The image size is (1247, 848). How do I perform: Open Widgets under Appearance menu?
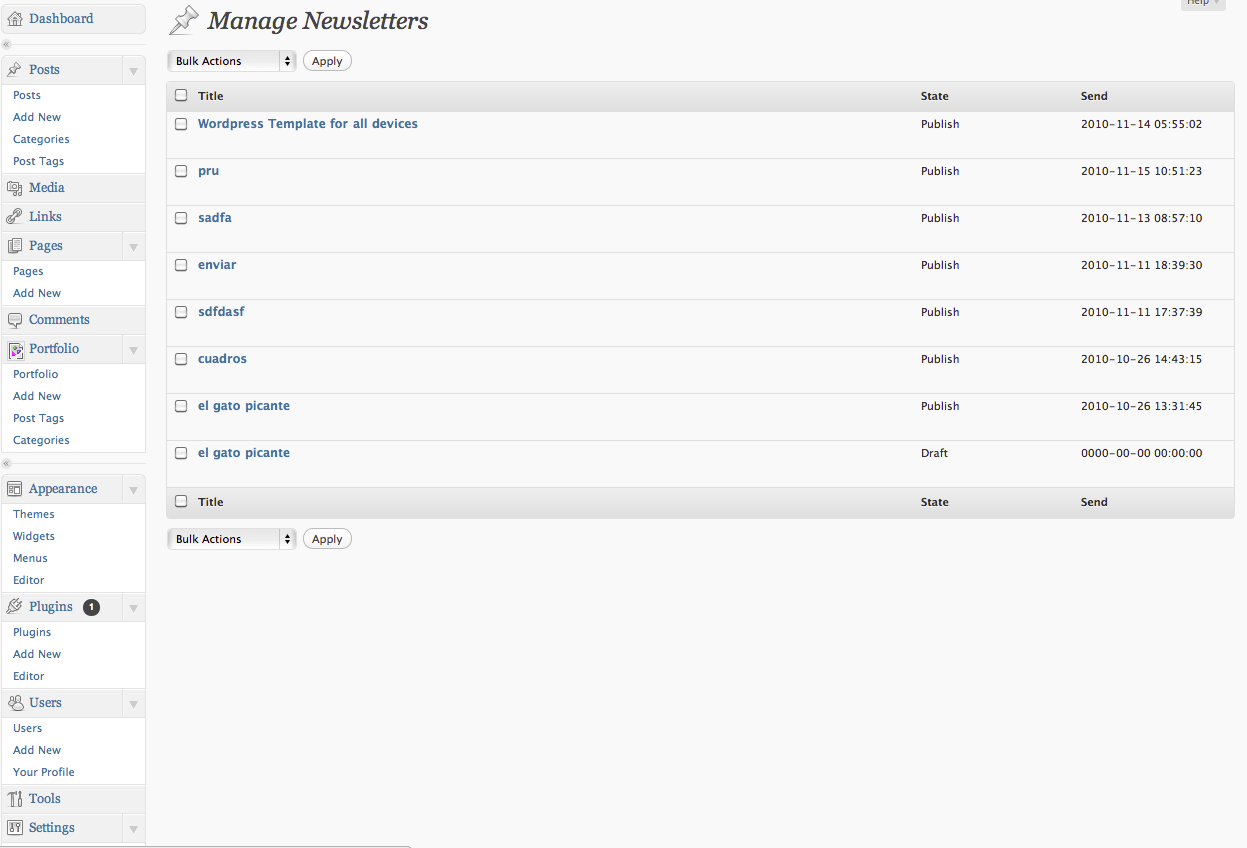click(34, 536)
